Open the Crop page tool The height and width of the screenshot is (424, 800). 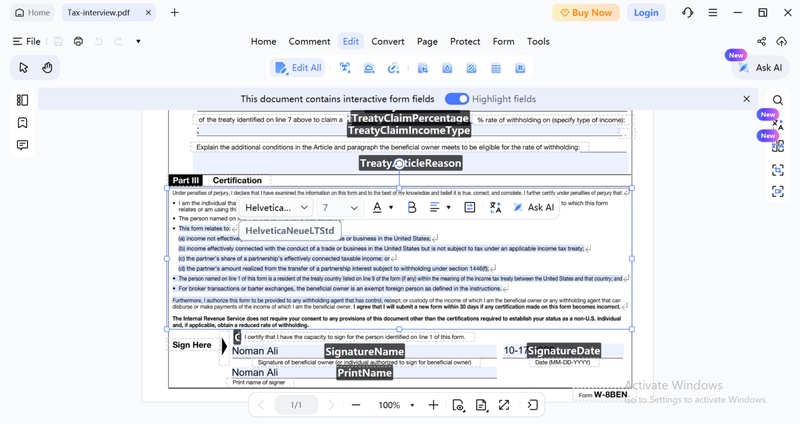coord(422,68)
